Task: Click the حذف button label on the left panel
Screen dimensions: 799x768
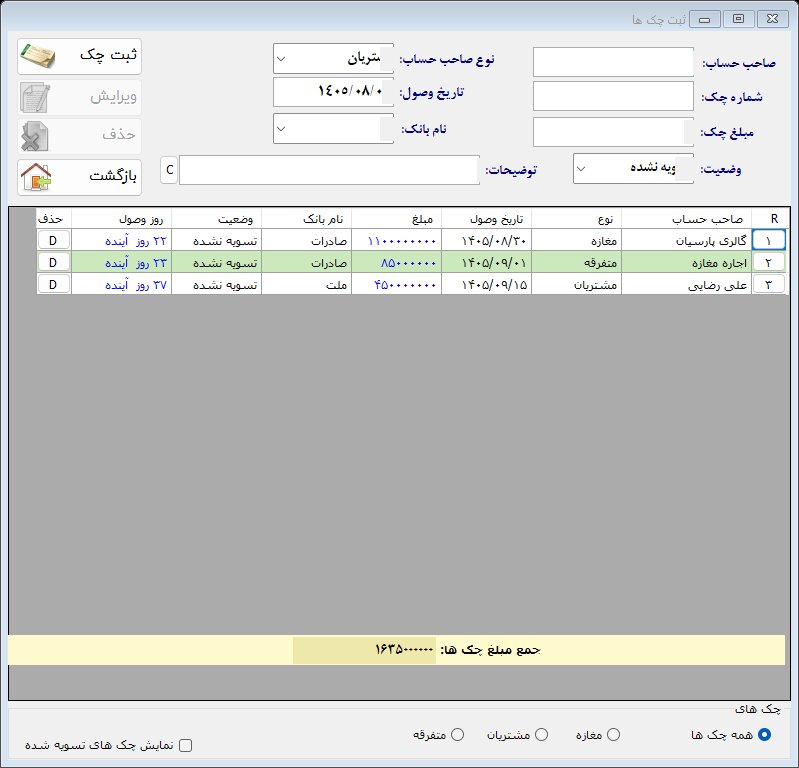Action: click(118, 134)
